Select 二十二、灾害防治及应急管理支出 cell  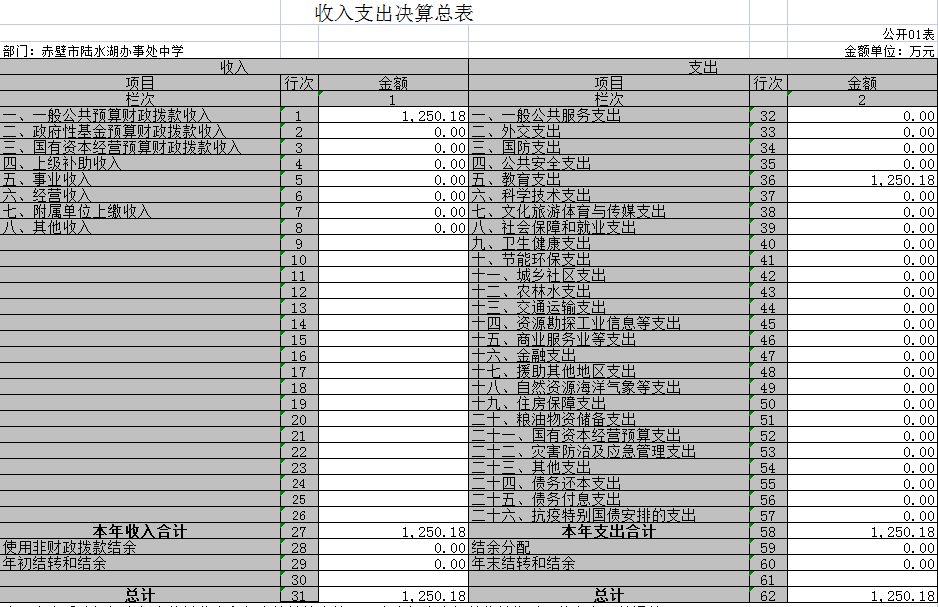click(609, 452)
